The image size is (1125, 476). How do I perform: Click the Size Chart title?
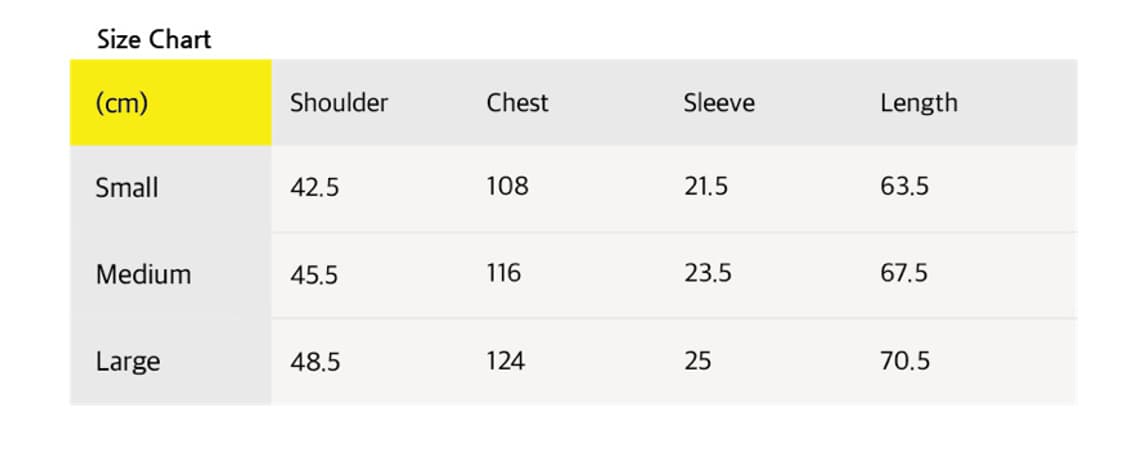tap(154, 39)
